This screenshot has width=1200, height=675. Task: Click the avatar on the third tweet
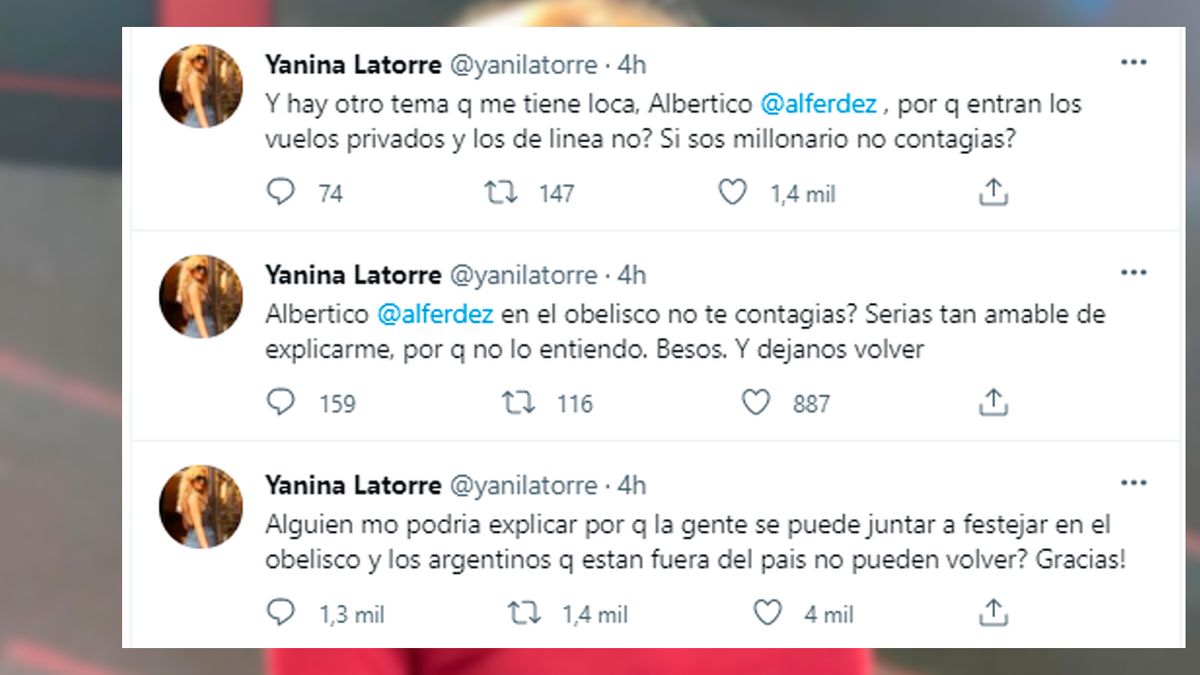201,506
